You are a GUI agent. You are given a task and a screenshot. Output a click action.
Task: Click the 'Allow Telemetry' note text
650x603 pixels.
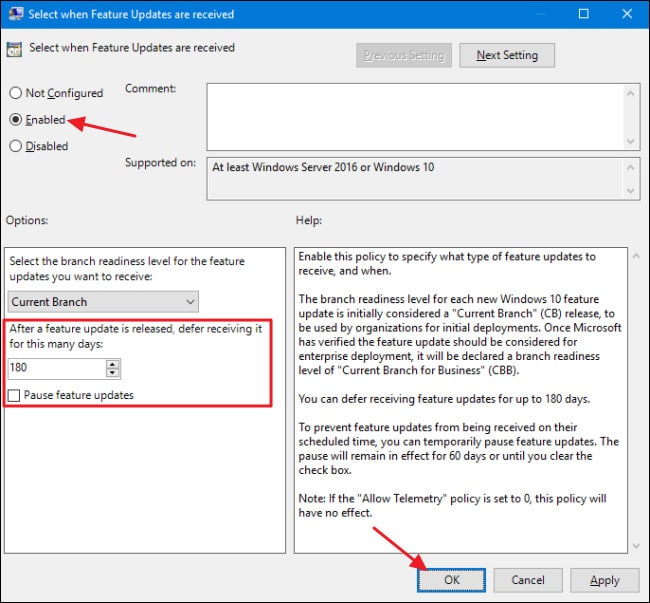(x=452, y=506)
